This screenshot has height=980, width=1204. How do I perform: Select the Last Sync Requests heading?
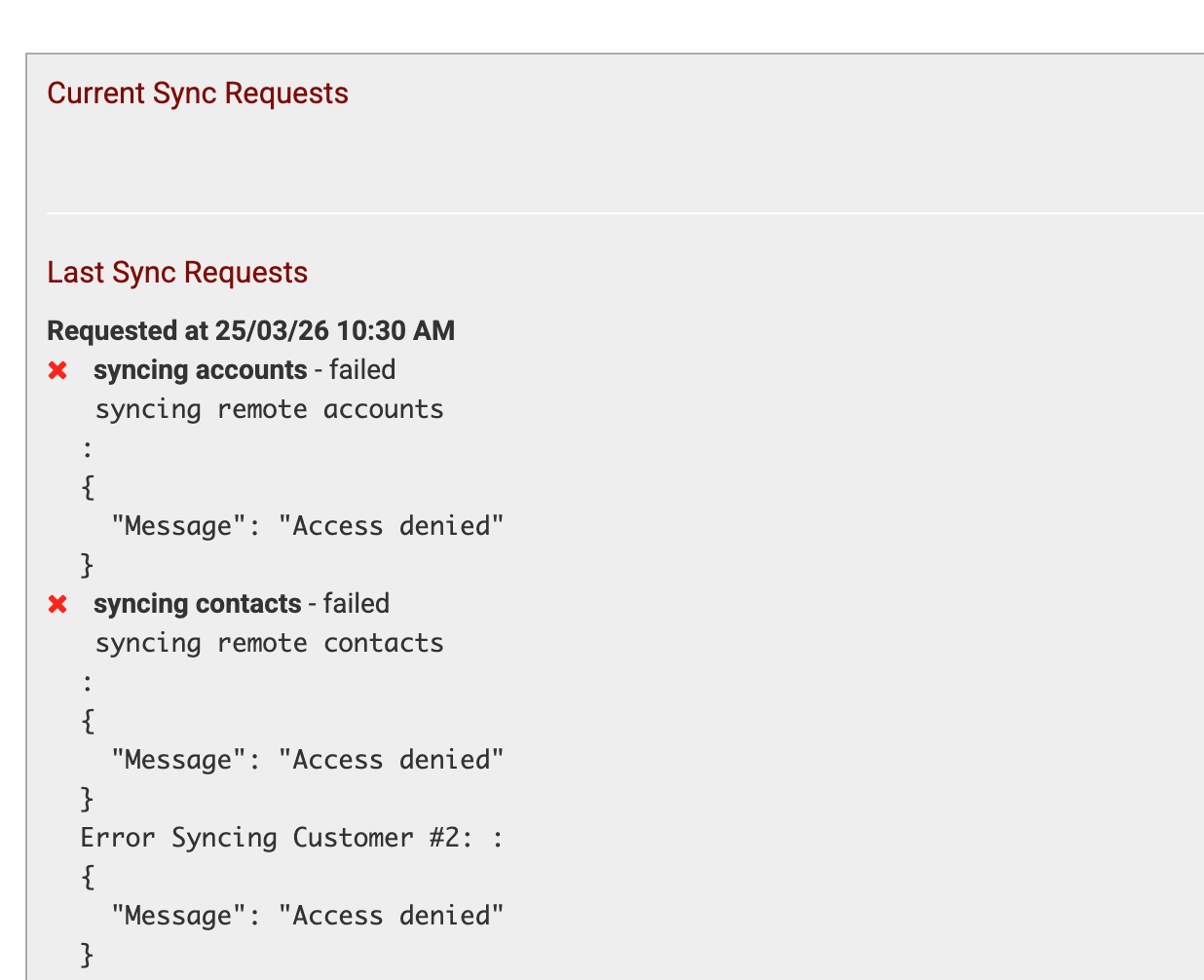pos(177,273)
